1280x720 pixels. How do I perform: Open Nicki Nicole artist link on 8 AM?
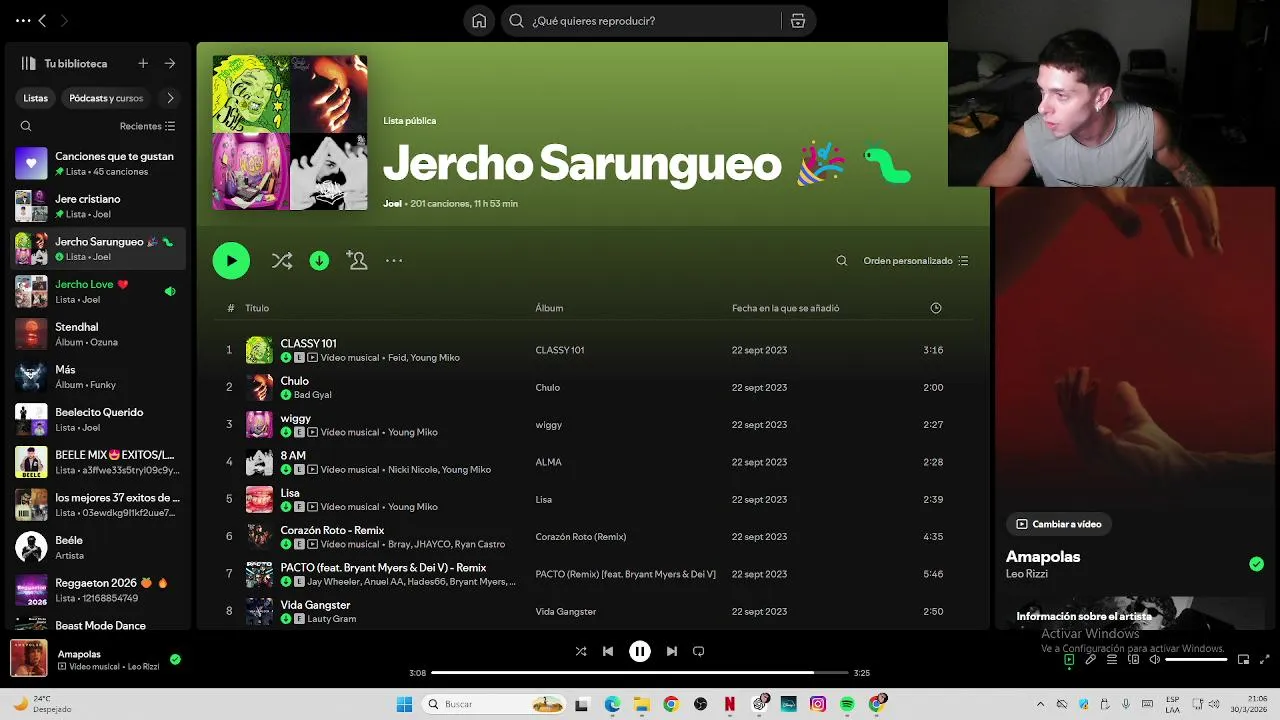(412, 470)
